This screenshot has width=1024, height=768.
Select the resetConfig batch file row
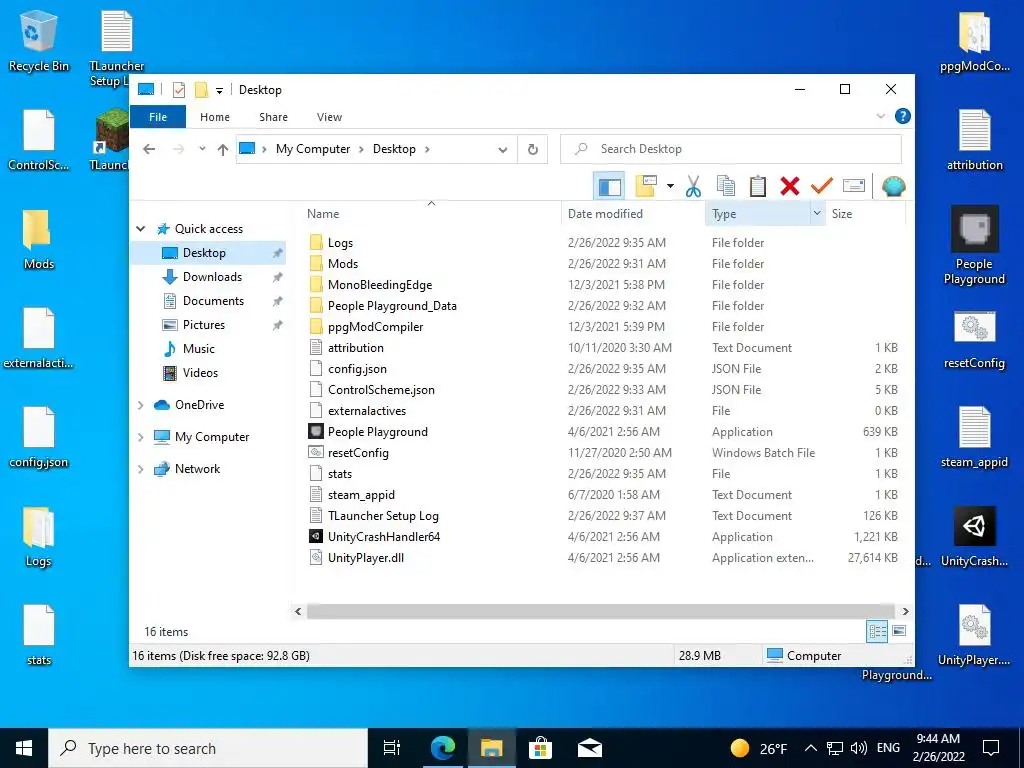coord(604,453)
